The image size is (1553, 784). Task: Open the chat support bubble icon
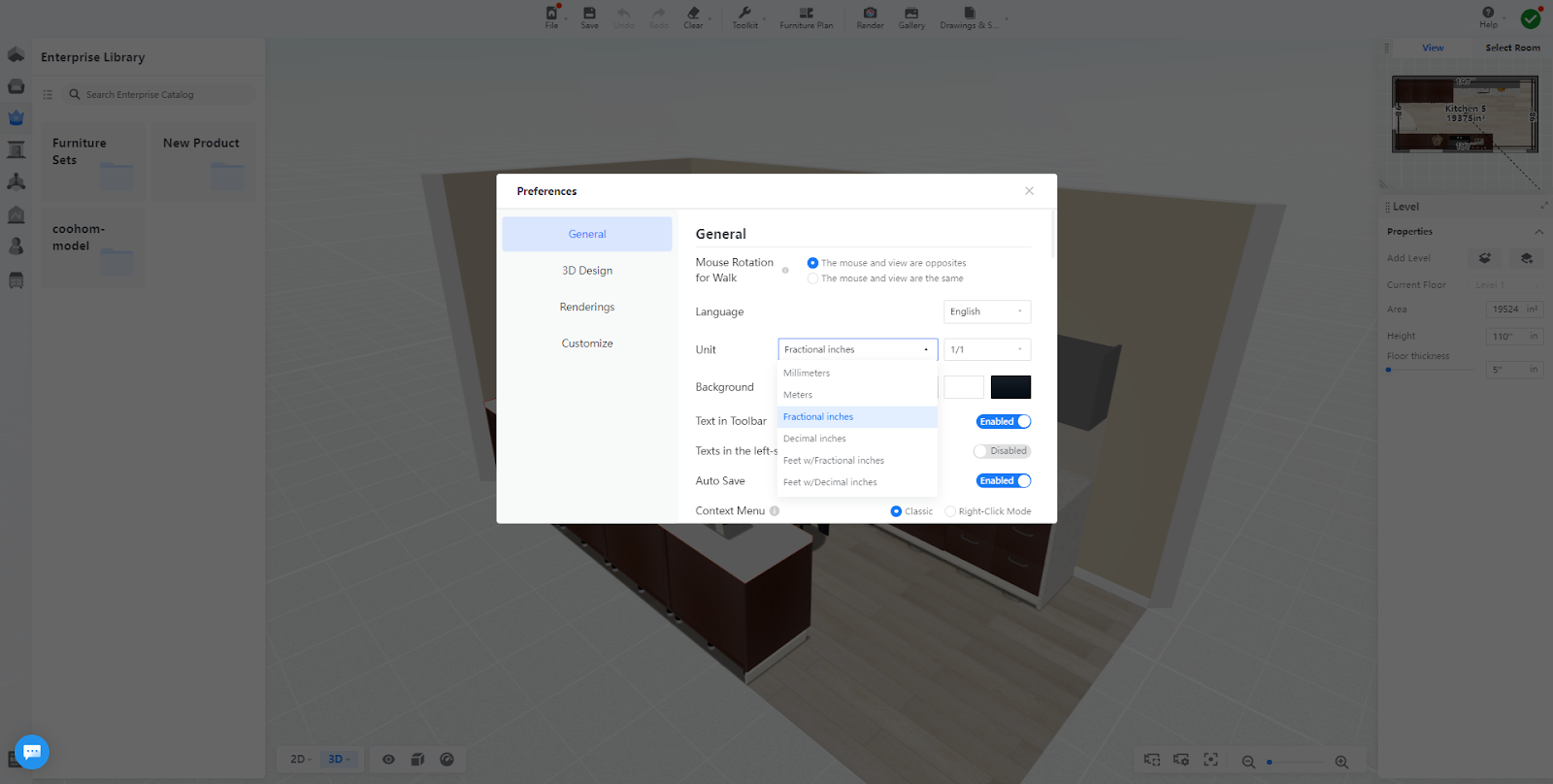click(x=32, y=751)
